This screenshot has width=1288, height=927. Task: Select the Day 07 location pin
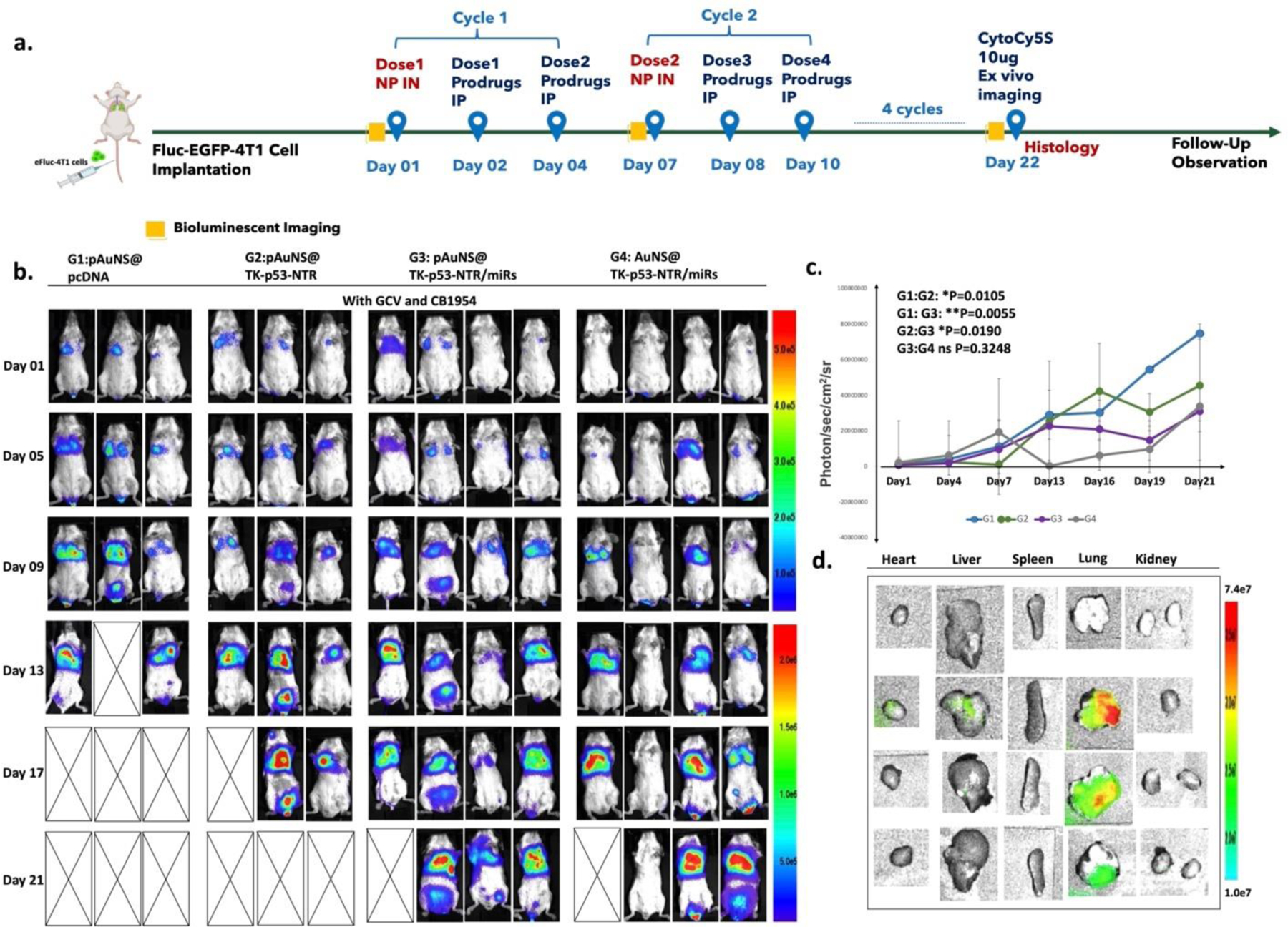[655, 125]
